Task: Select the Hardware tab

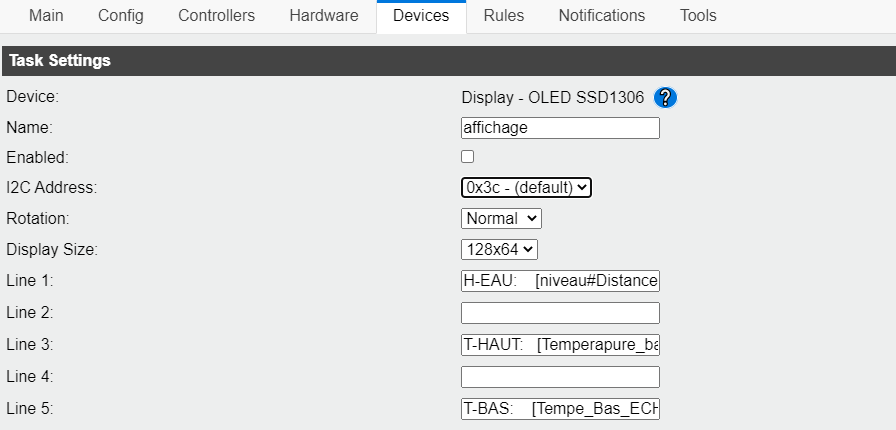Action: 324,16
